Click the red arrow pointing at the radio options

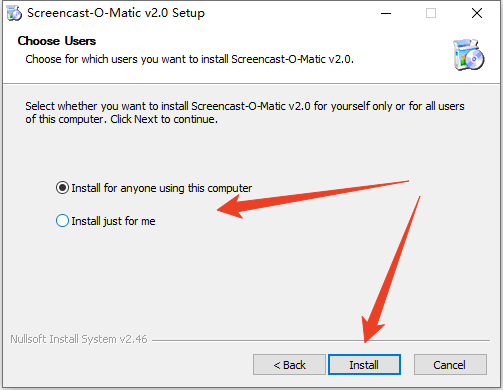[x=312, y=199]
